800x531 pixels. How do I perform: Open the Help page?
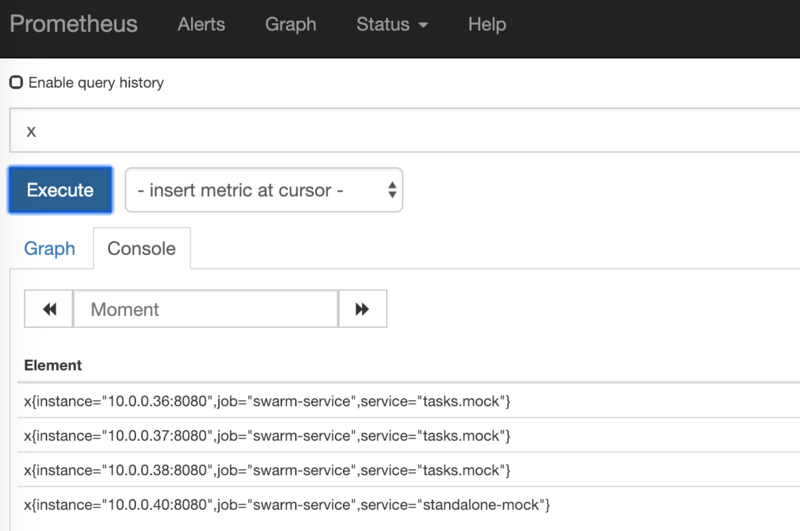[x=487, y=24]
